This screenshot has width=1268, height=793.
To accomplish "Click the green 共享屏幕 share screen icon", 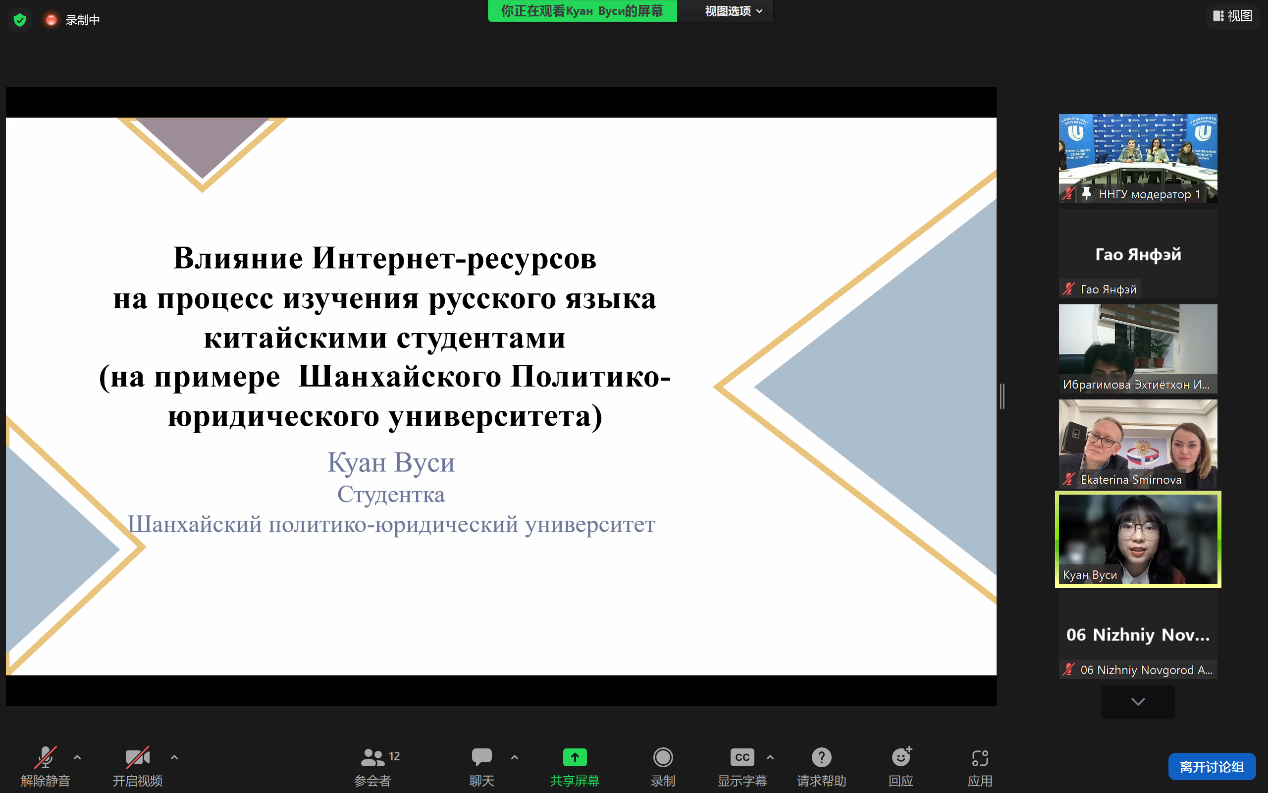I will click(575, 757).
